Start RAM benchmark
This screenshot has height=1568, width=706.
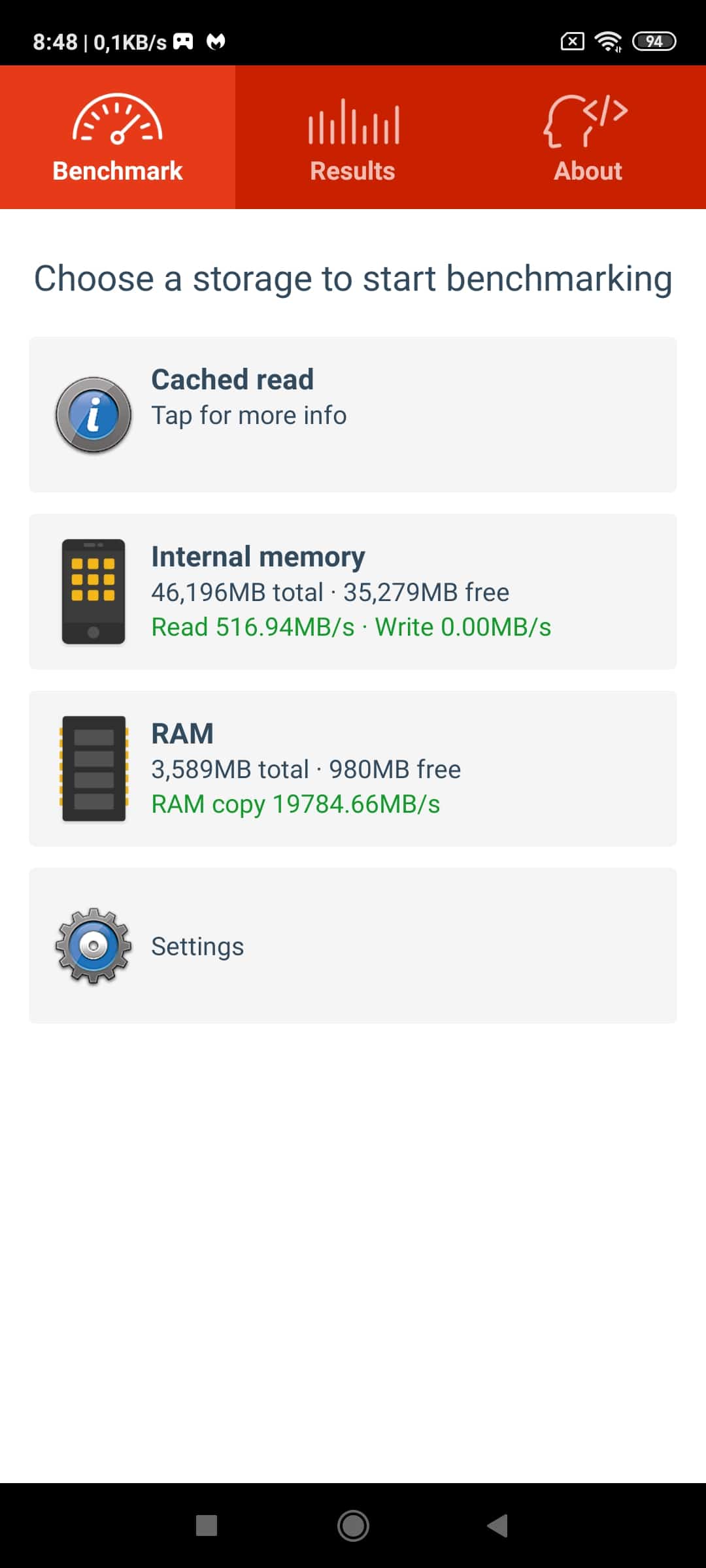pos(353,768)
